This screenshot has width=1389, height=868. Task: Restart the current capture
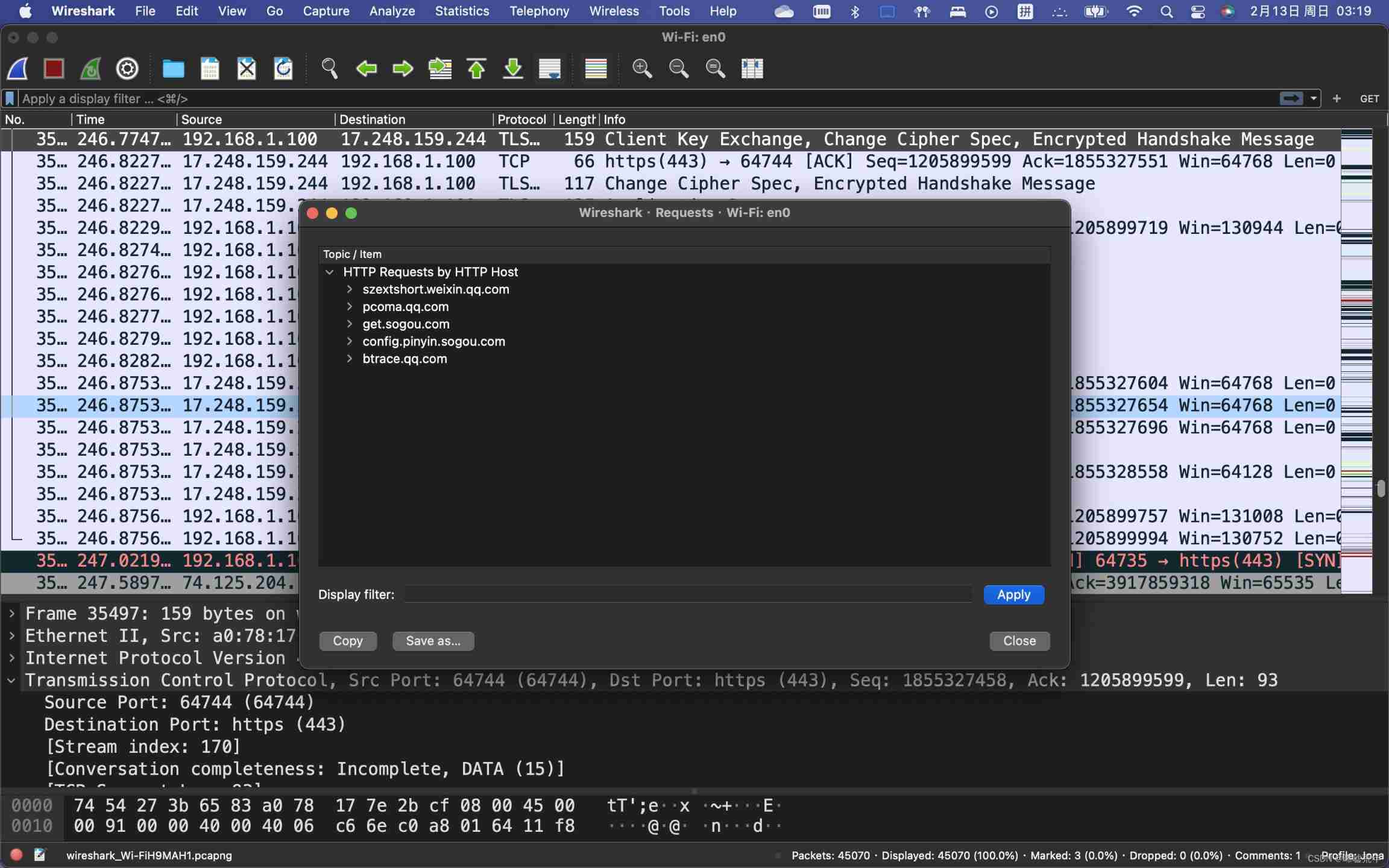(x=90, y=69)
